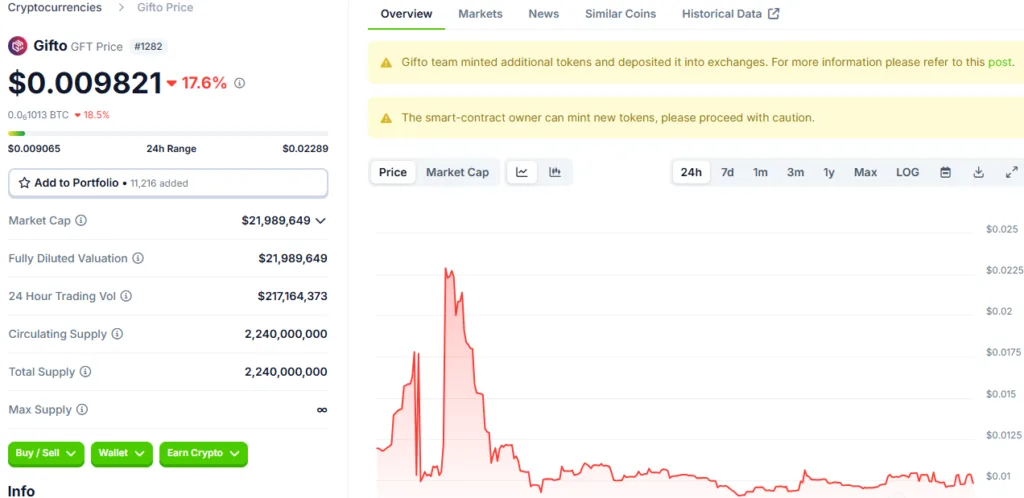Select the 3m time range
This screenshot has width=1024, height=498.
pos(795,172)
